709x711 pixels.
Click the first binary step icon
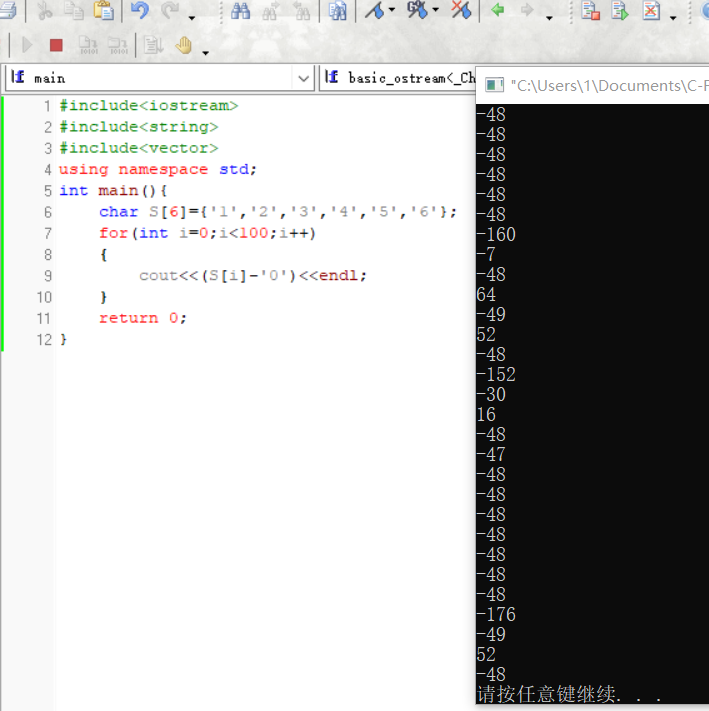pos(88,45)
